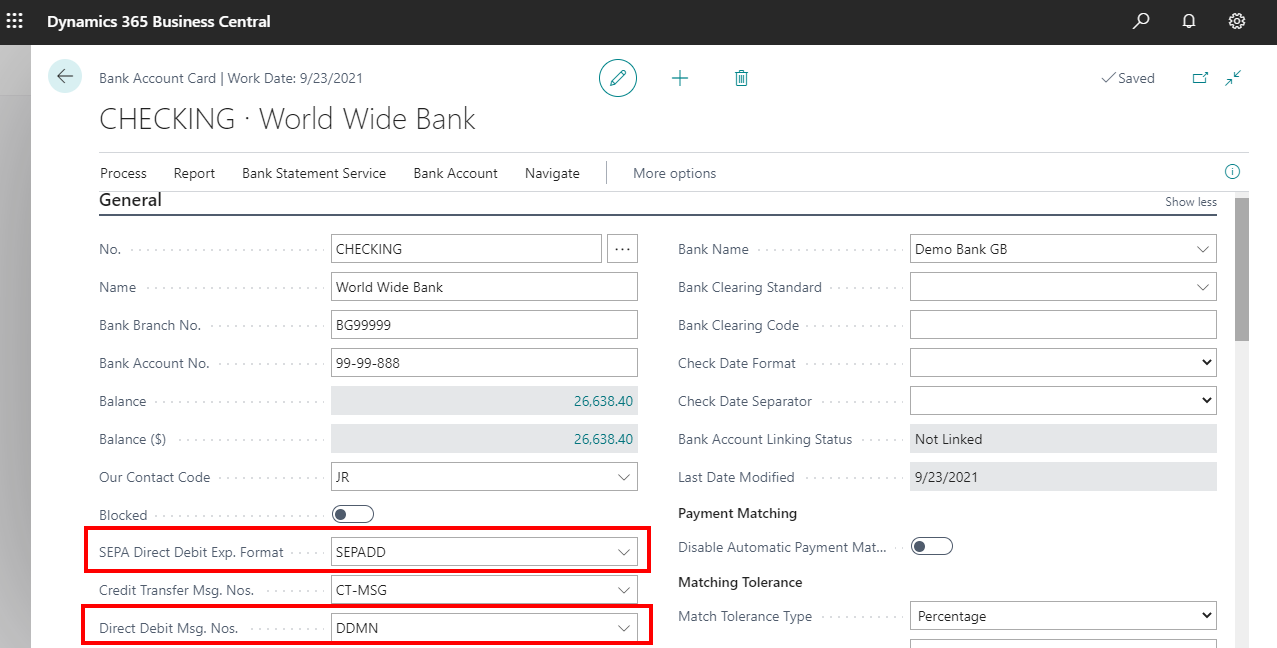Image resolution: width=1277 pixels, height=648 pixels.
Task: Open page in new window icon
Action: (1200, 78)
